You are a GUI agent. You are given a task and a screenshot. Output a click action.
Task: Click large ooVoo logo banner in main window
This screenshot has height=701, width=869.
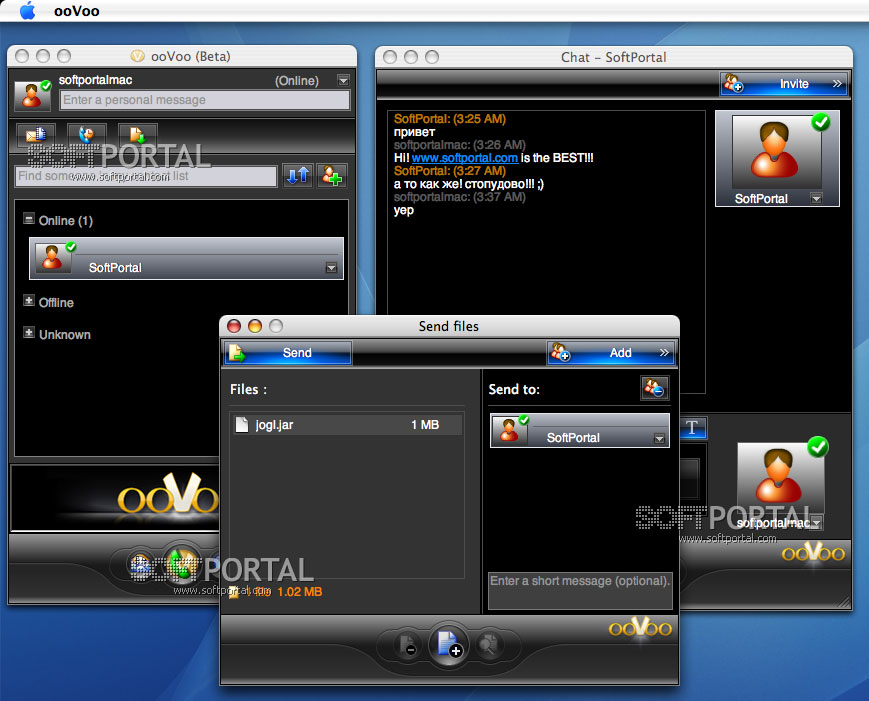(x=167, y=494)
